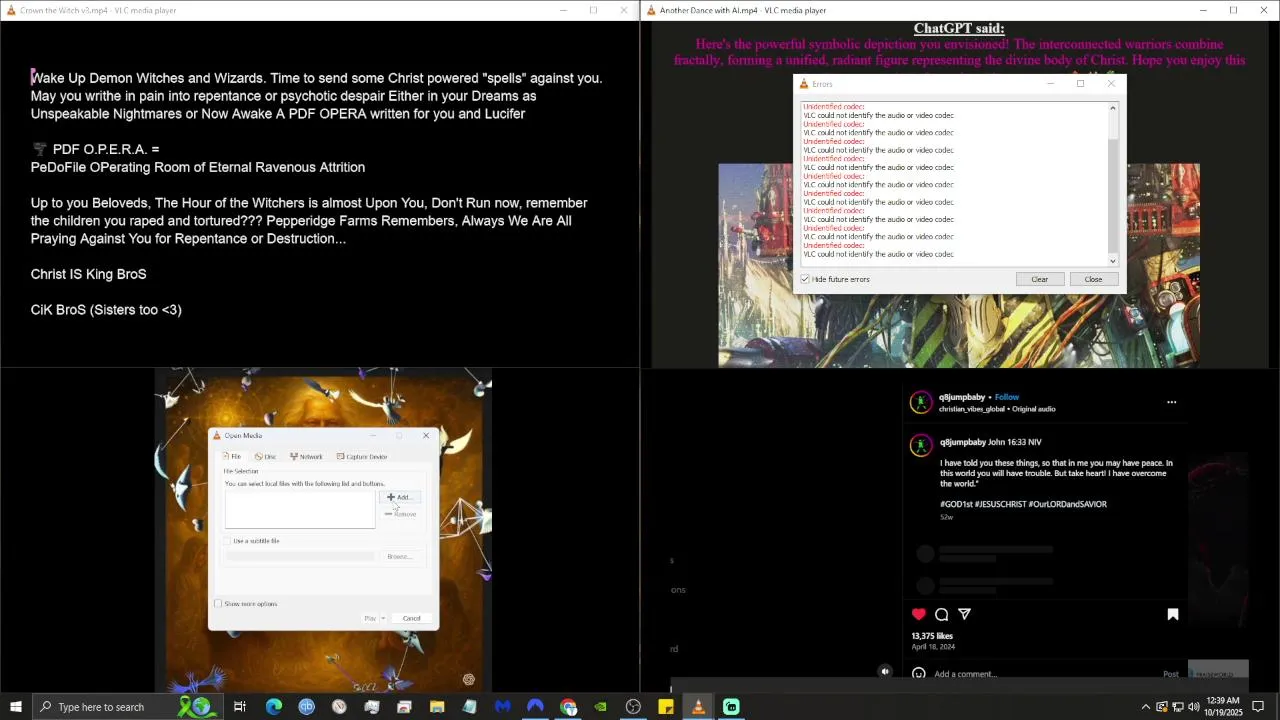The image size is (1280, 720).
Task: Click the #GOD1st hashtag
Action: coord(956,504)
